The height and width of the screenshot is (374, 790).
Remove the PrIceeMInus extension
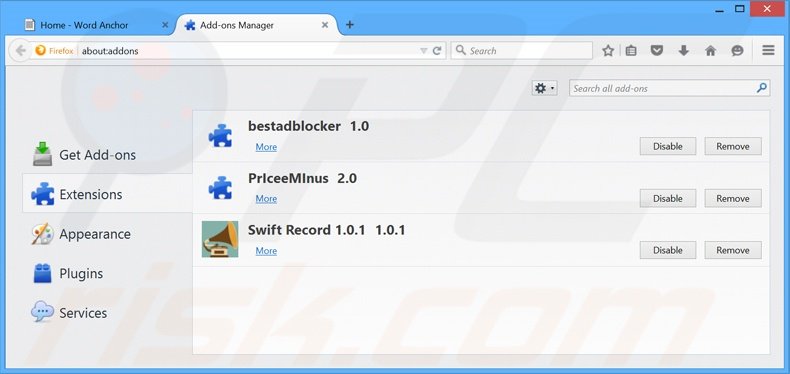click(733, 198)
